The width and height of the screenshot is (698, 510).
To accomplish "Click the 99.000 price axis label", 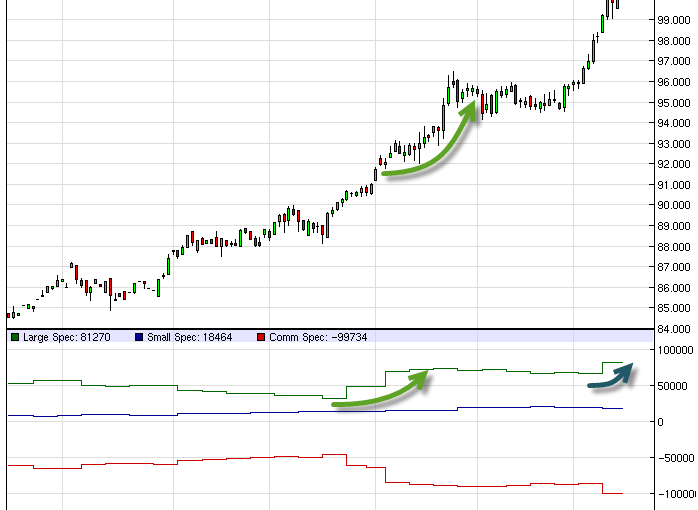I will [x=674, y=20].
